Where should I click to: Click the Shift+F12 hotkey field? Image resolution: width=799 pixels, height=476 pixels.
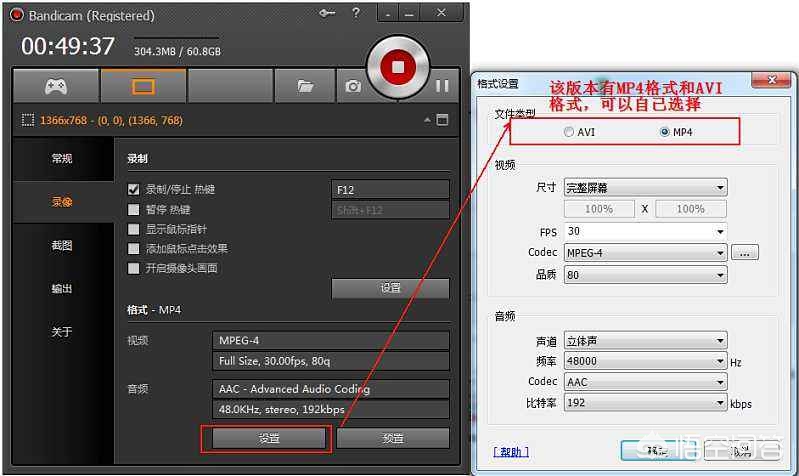(x=390, y=210)
